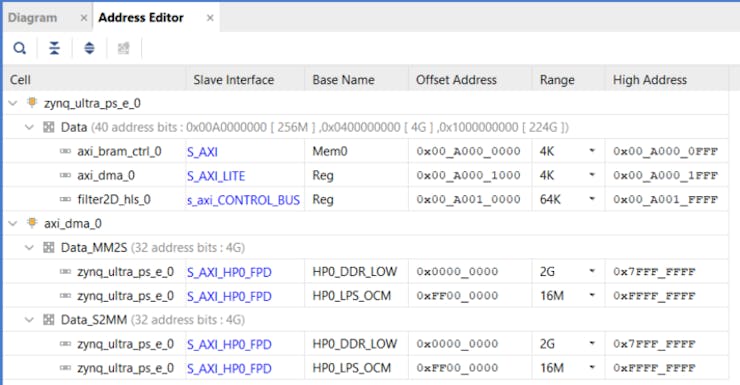Click the s_axi_CONTROL_BUS interface link
This screenshot has width=740, height=385.
point(244,200)
